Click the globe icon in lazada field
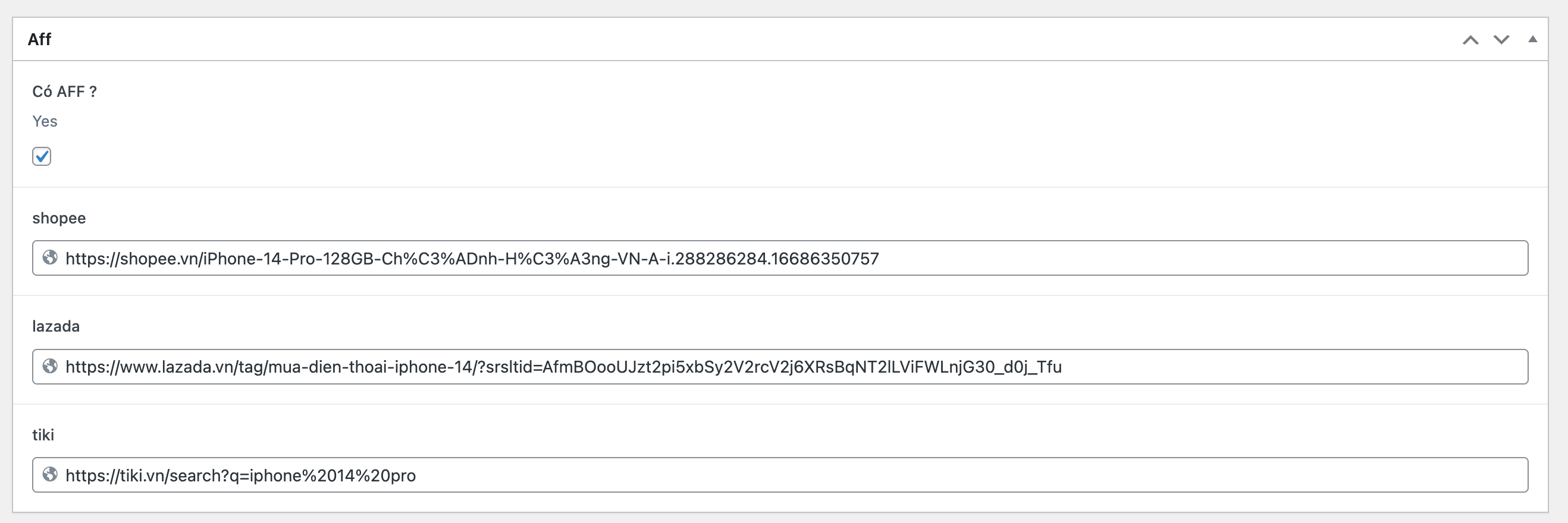The height and width of the screenshot is (523, 1568). tap(50, 366)
